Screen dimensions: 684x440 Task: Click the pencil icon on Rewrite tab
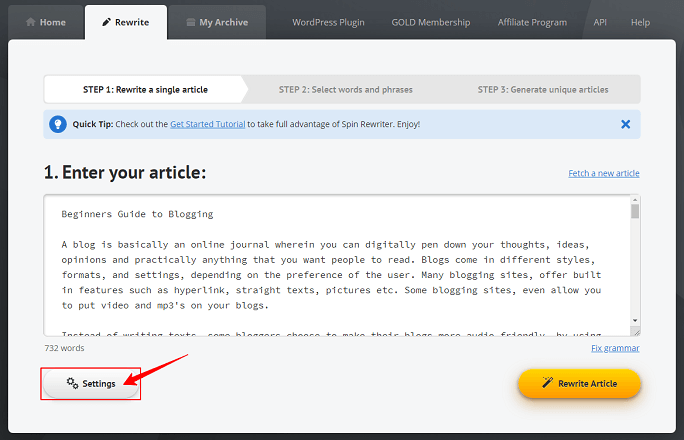(x=106, y=22)
